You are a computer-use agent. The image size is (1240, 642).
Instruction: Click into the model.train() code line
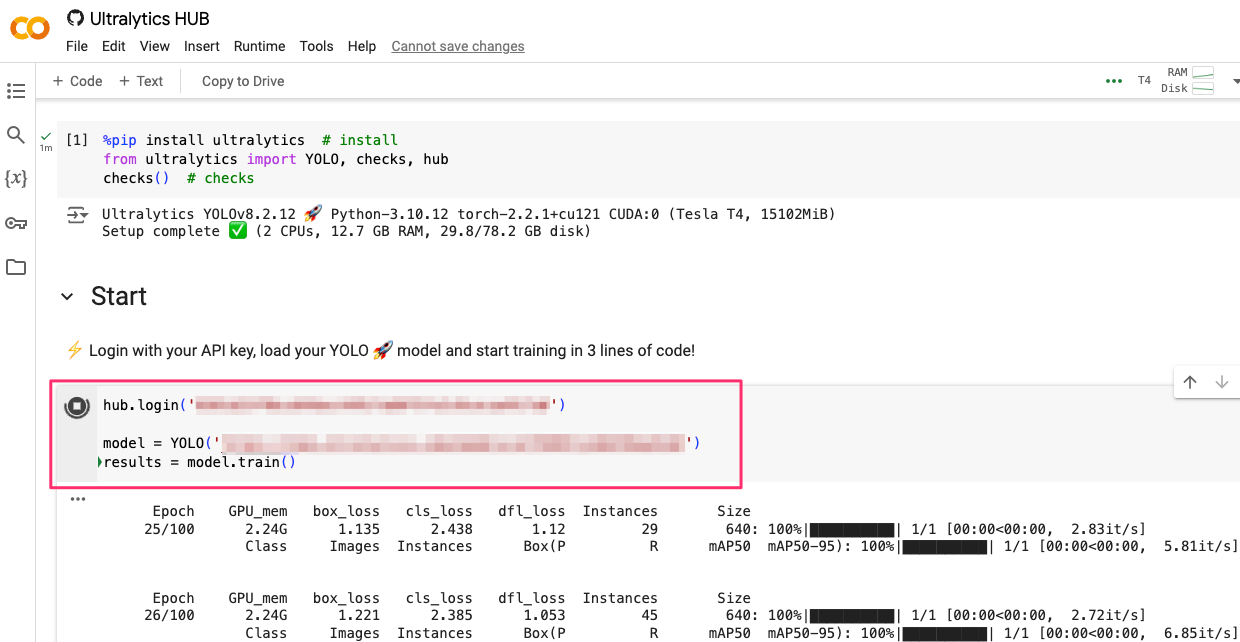(x=199, y=462)
